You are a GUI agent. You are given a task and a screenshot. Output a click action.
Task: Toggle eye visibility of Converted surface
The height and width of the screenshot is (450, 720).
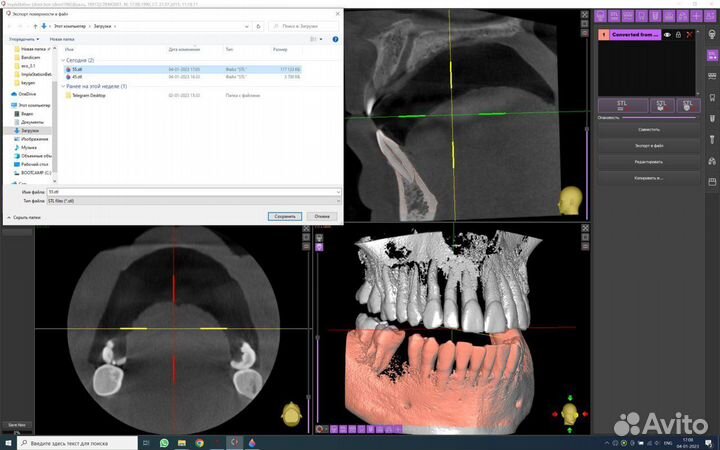(667, 35)
